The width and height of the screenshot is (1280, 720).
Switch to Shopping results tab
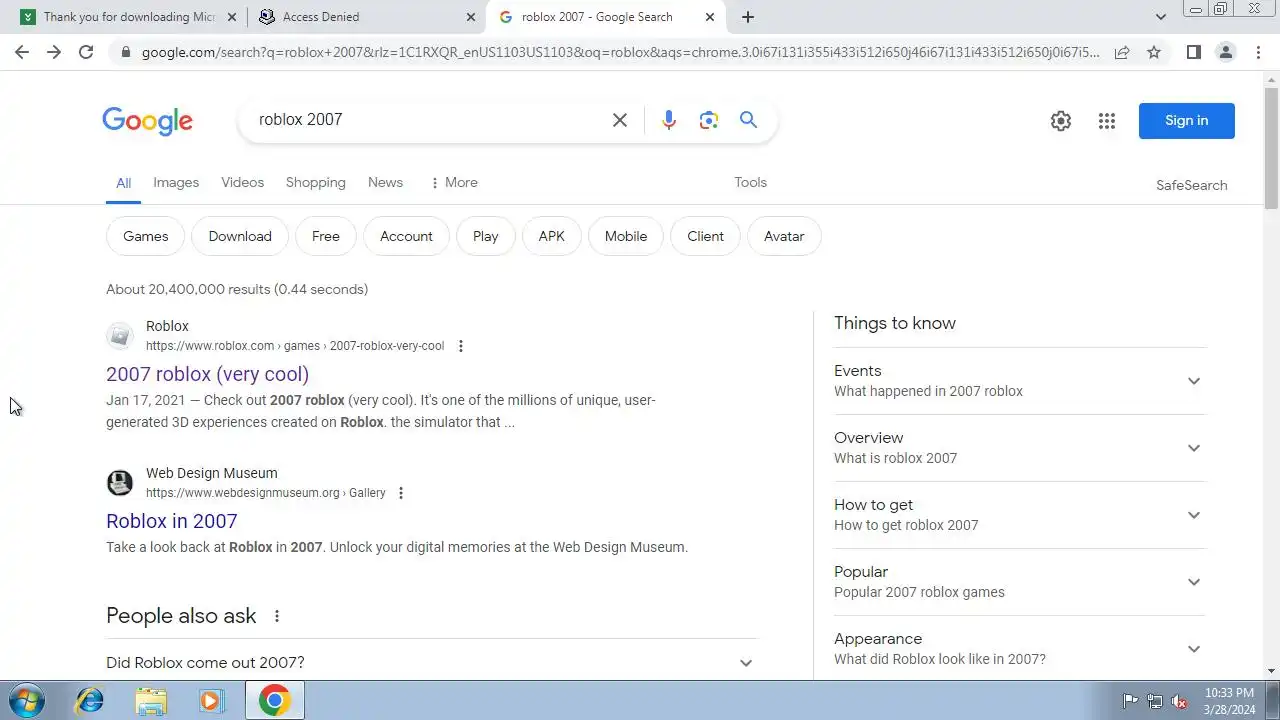point(315,183)
